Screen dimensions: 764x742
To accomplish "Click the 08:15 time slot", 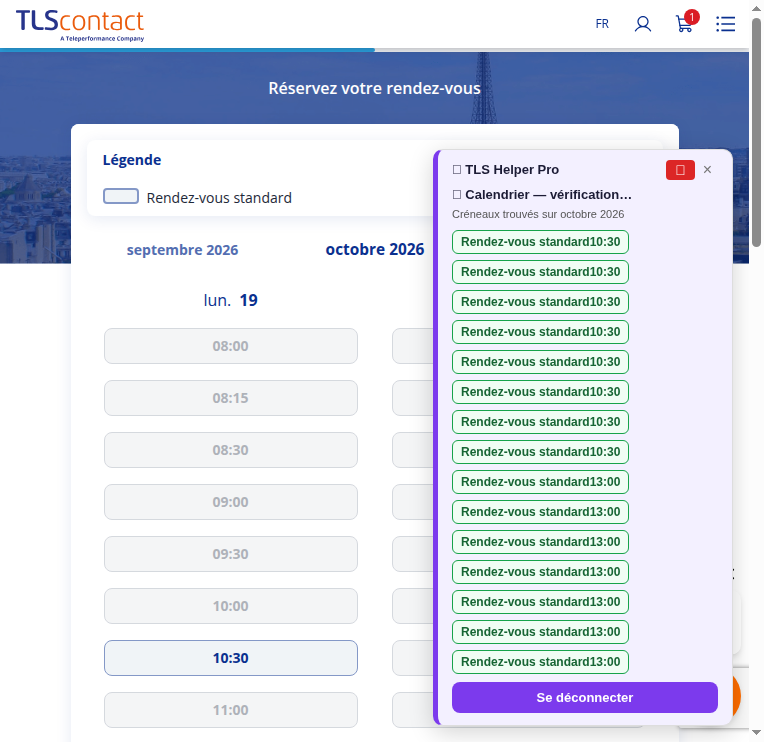I will (x=230, y=398).
